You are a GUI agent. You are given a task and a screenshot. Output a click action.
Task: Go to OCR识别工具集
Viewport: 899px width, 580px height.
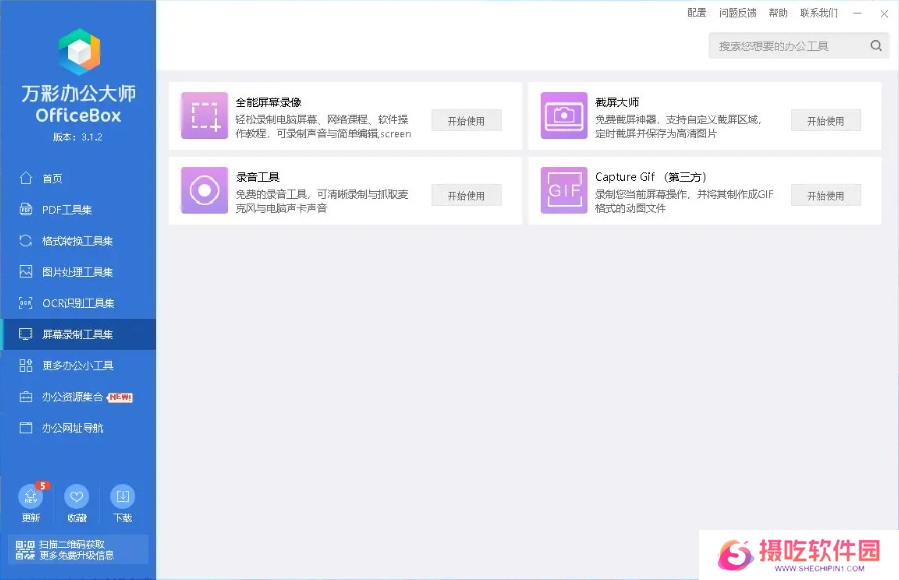coord(77,303)
